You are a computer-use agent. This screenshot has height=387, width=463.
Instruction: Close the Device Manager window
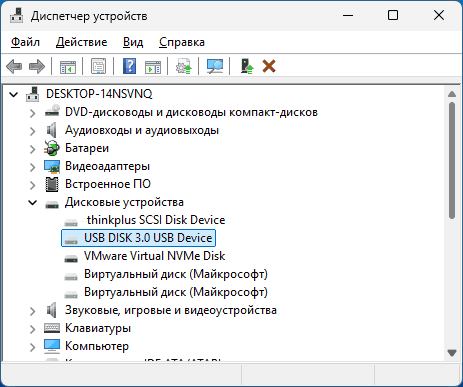click(439, 15)
